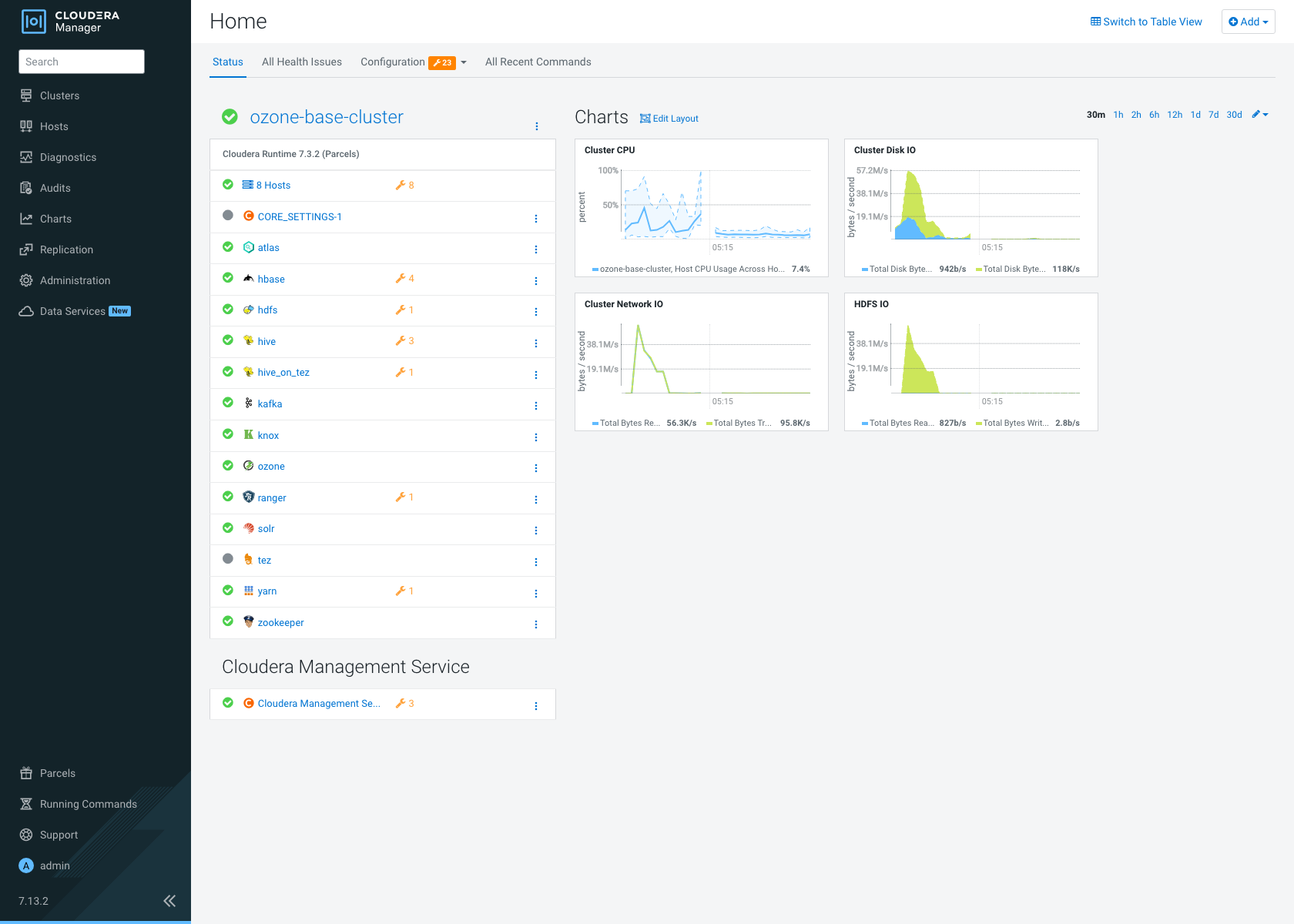Click in the Search input field
The height and width of the screenshot is (924, 1294).
(x=82, y=62)
